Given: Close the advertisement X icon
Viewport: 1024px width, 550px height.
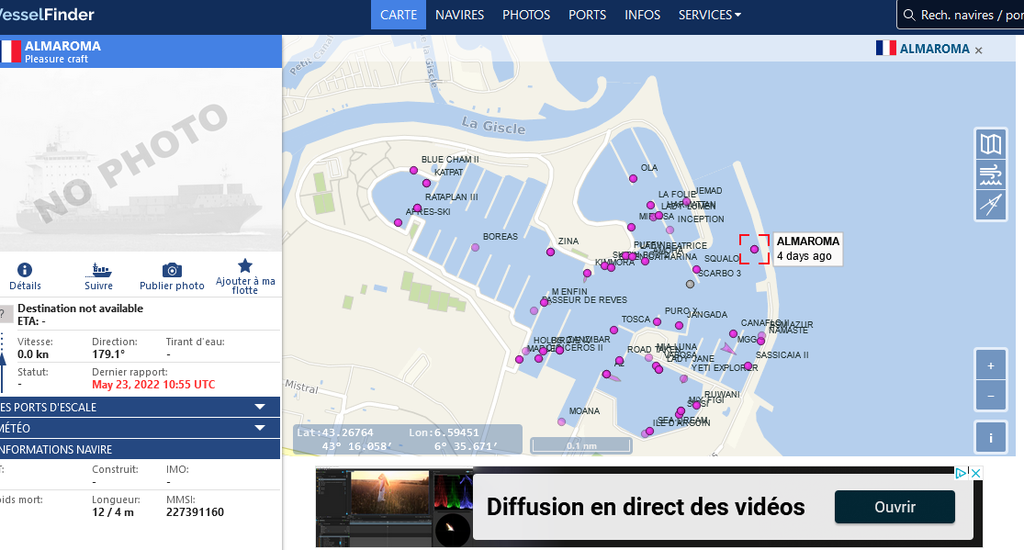Looking at the screenshot, I should pos(976,473).
